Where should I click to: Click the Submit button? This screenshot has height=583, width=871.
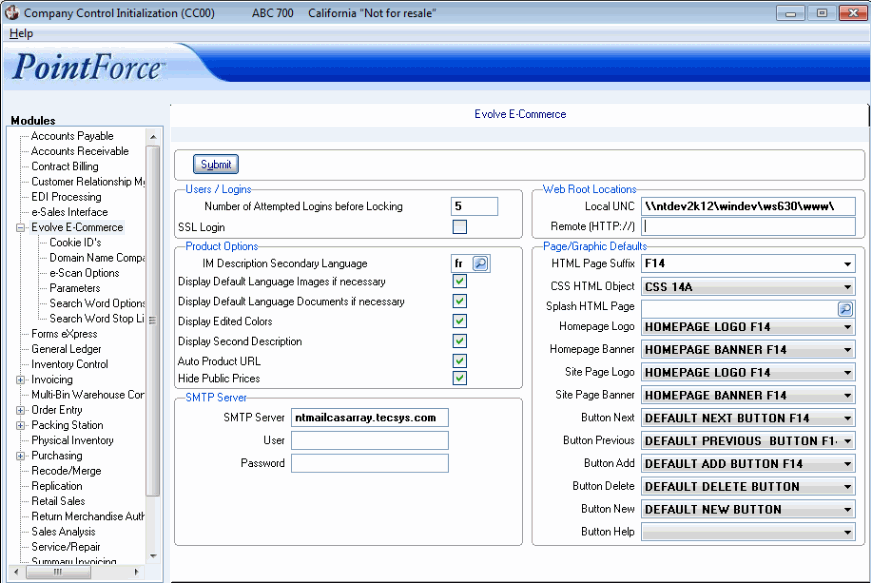[x=216, y=164]
